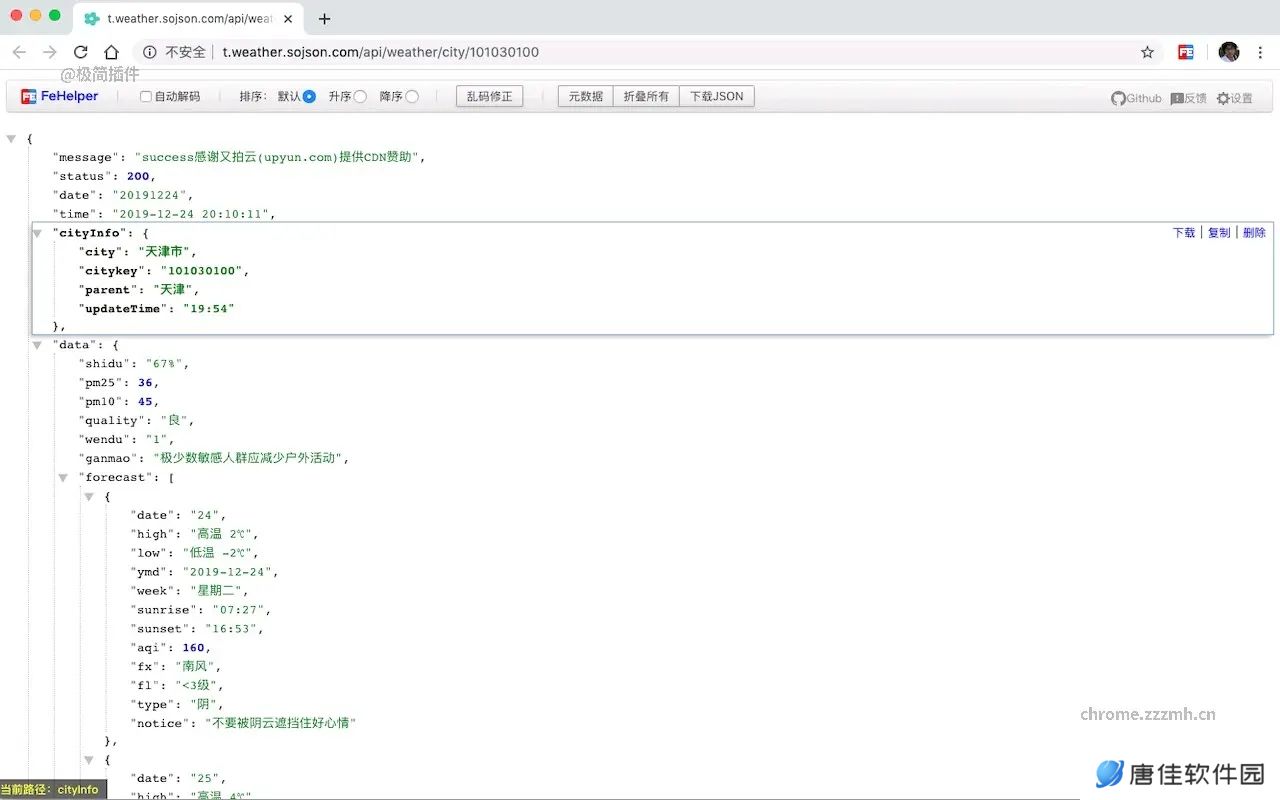
Task: Bookmark this page with the star
Action: coord(1147,52)
